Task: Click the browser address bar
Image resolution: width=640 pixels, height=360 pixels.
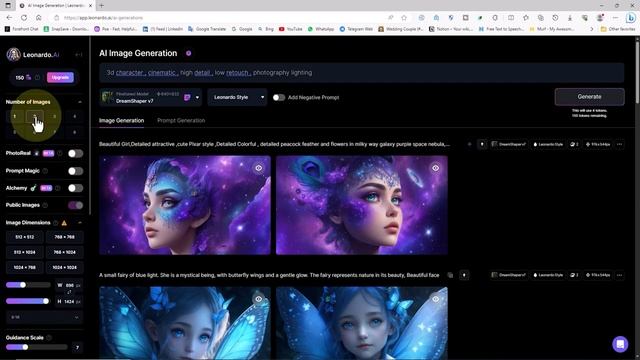Action: pos(220,18)
